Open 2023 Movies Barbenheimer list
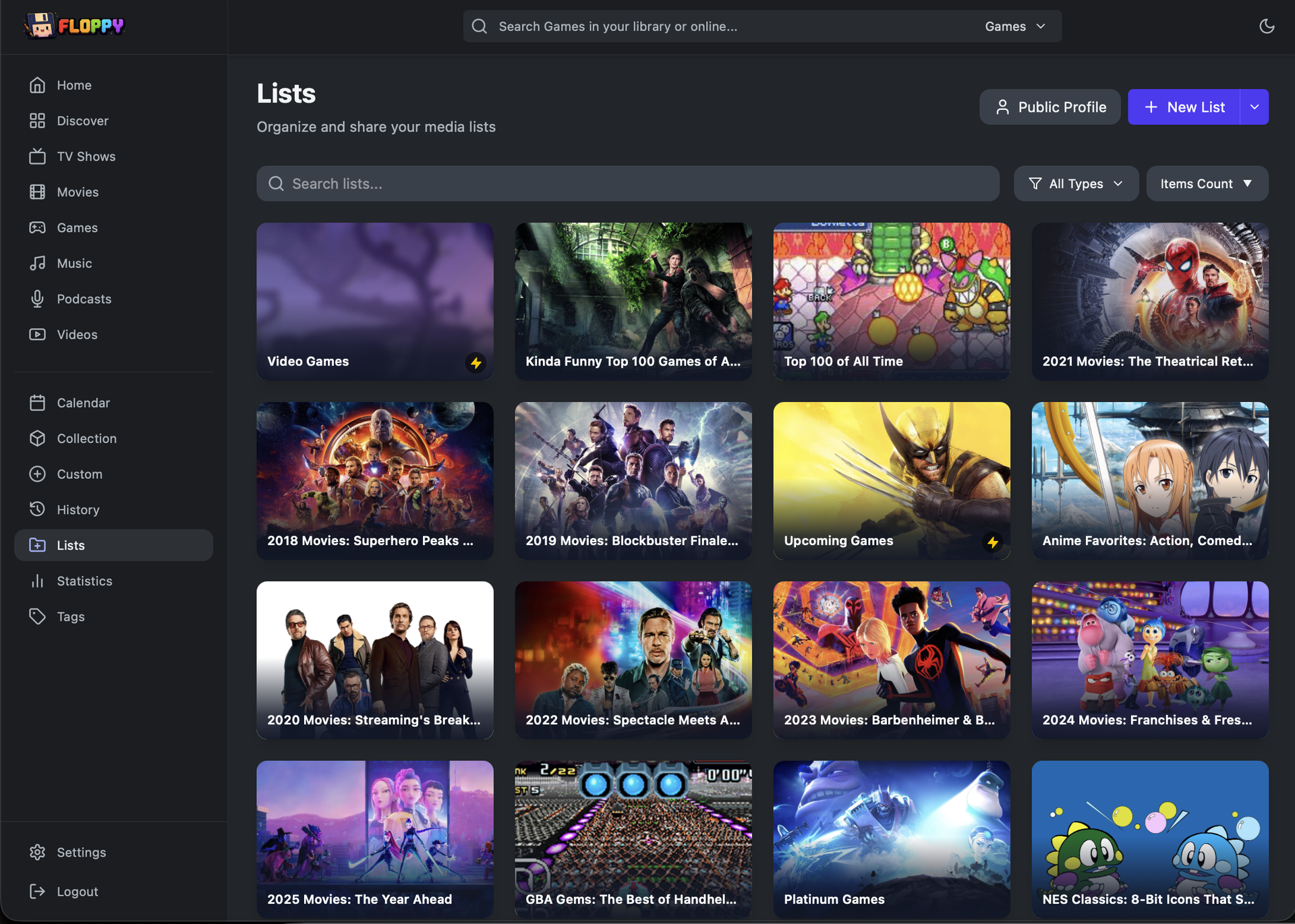The height and width of the screenshot is (924, 1295). [x=892, y=660]
